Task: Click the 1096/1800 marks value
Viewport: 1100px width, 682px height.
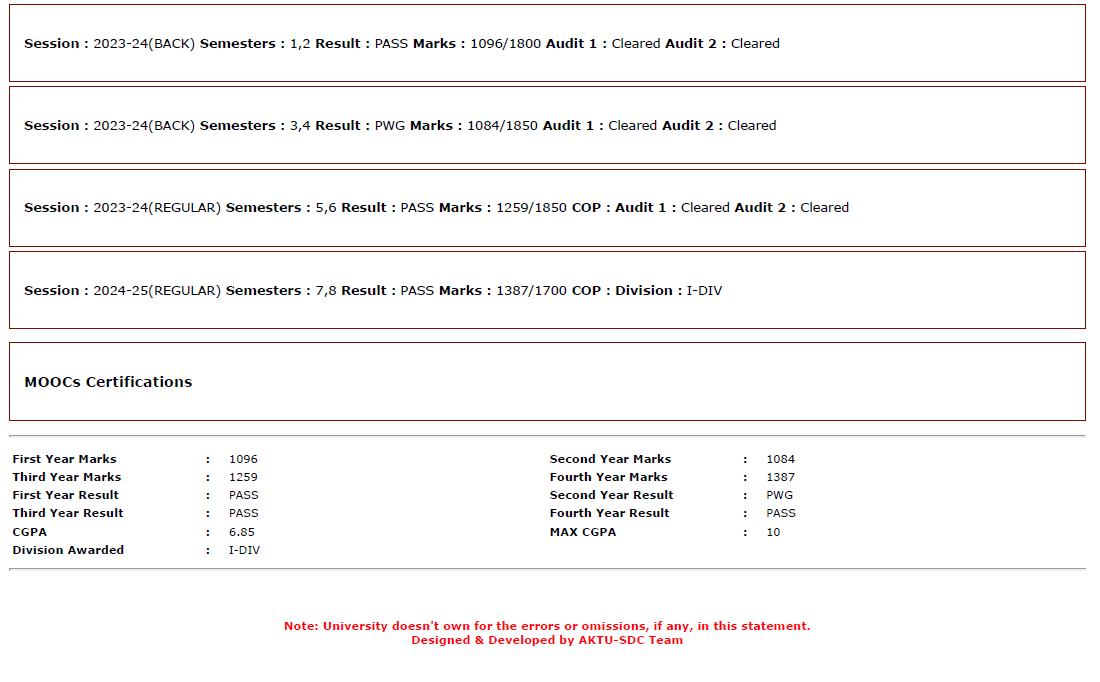Action: (505, 44)
